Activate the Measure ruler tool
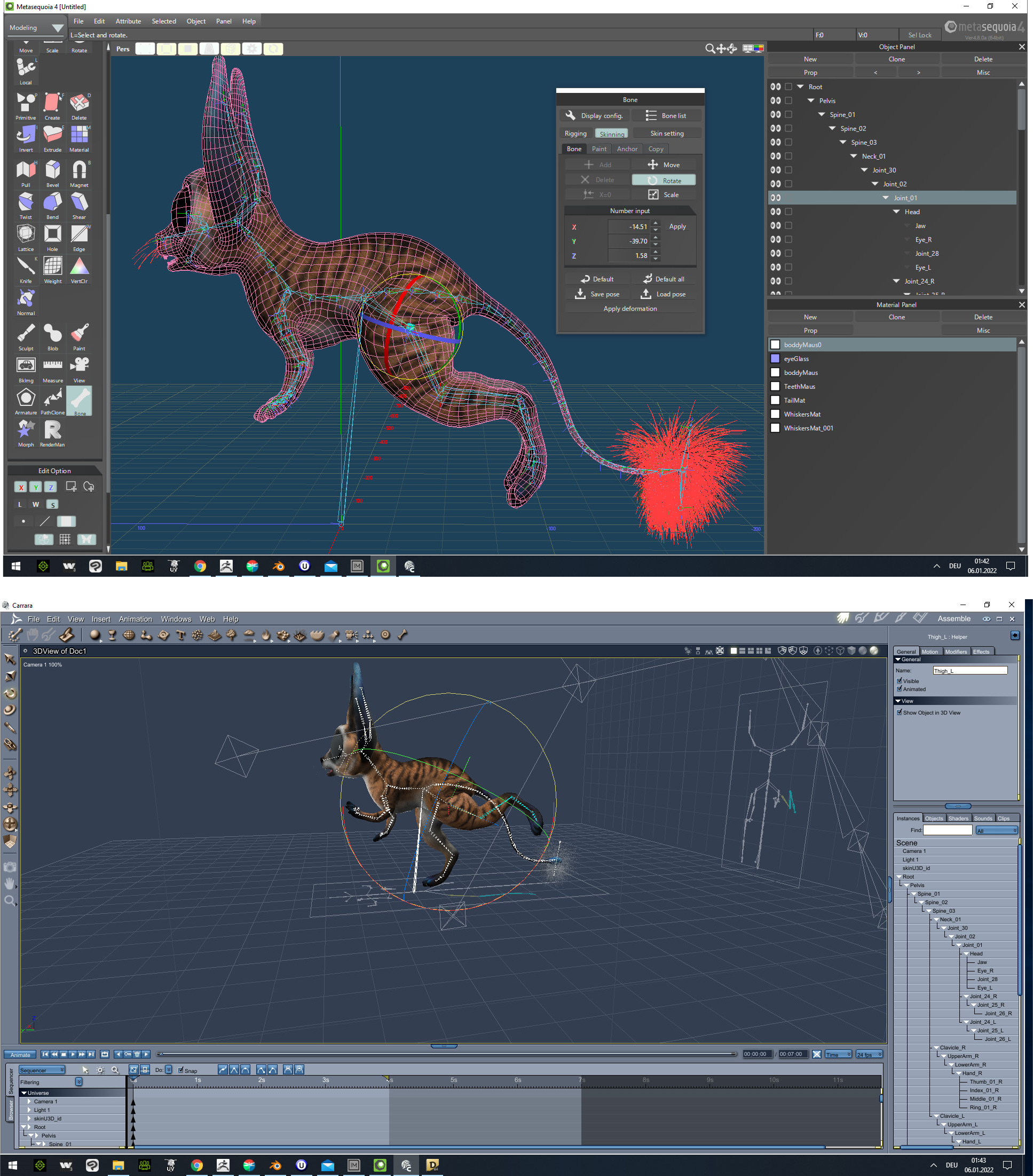Image resolution: width=1033 pixels, height=1176 pixels. [x=52, y=367]
